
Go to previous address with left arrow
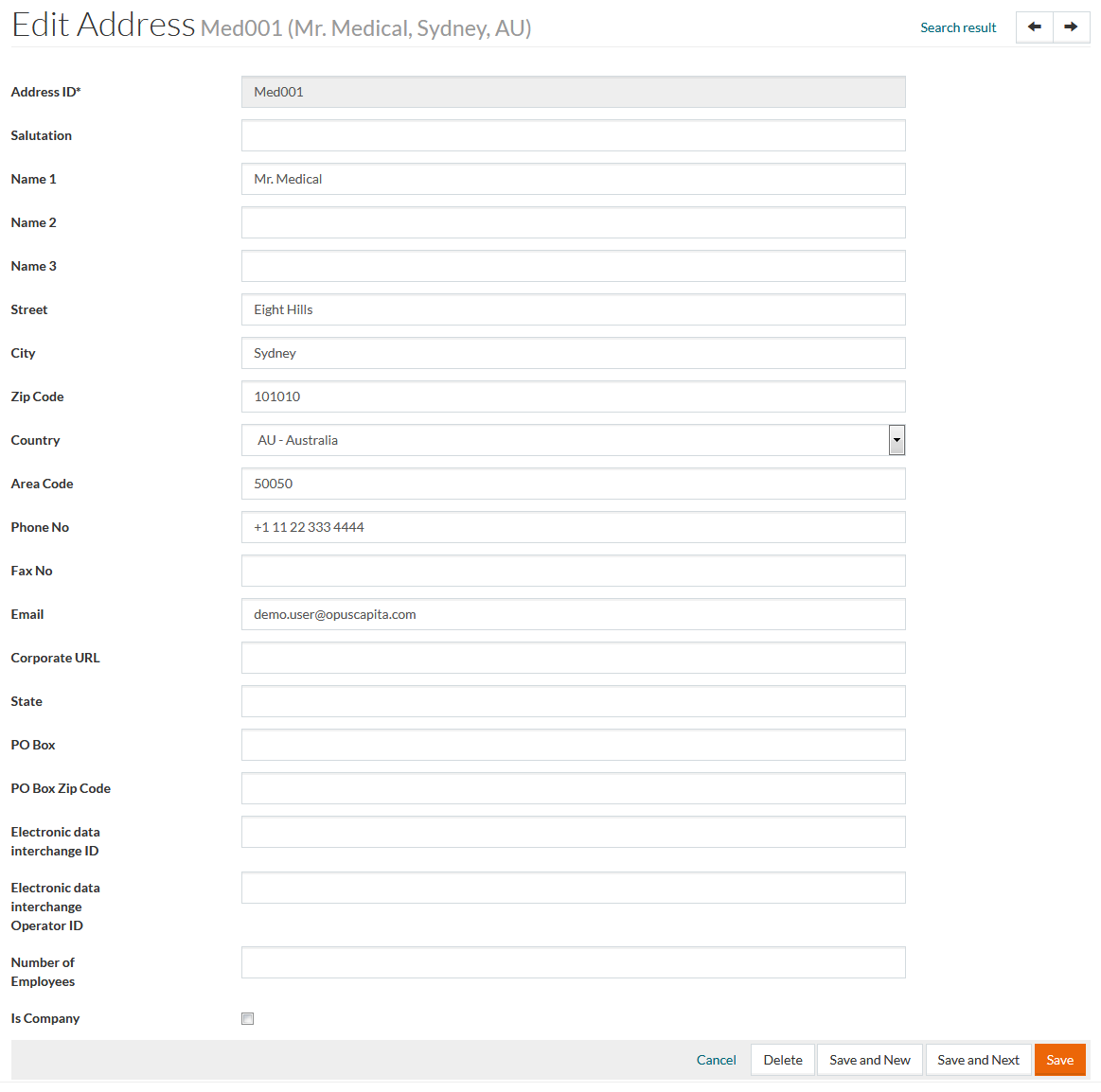pos(1034,27)
